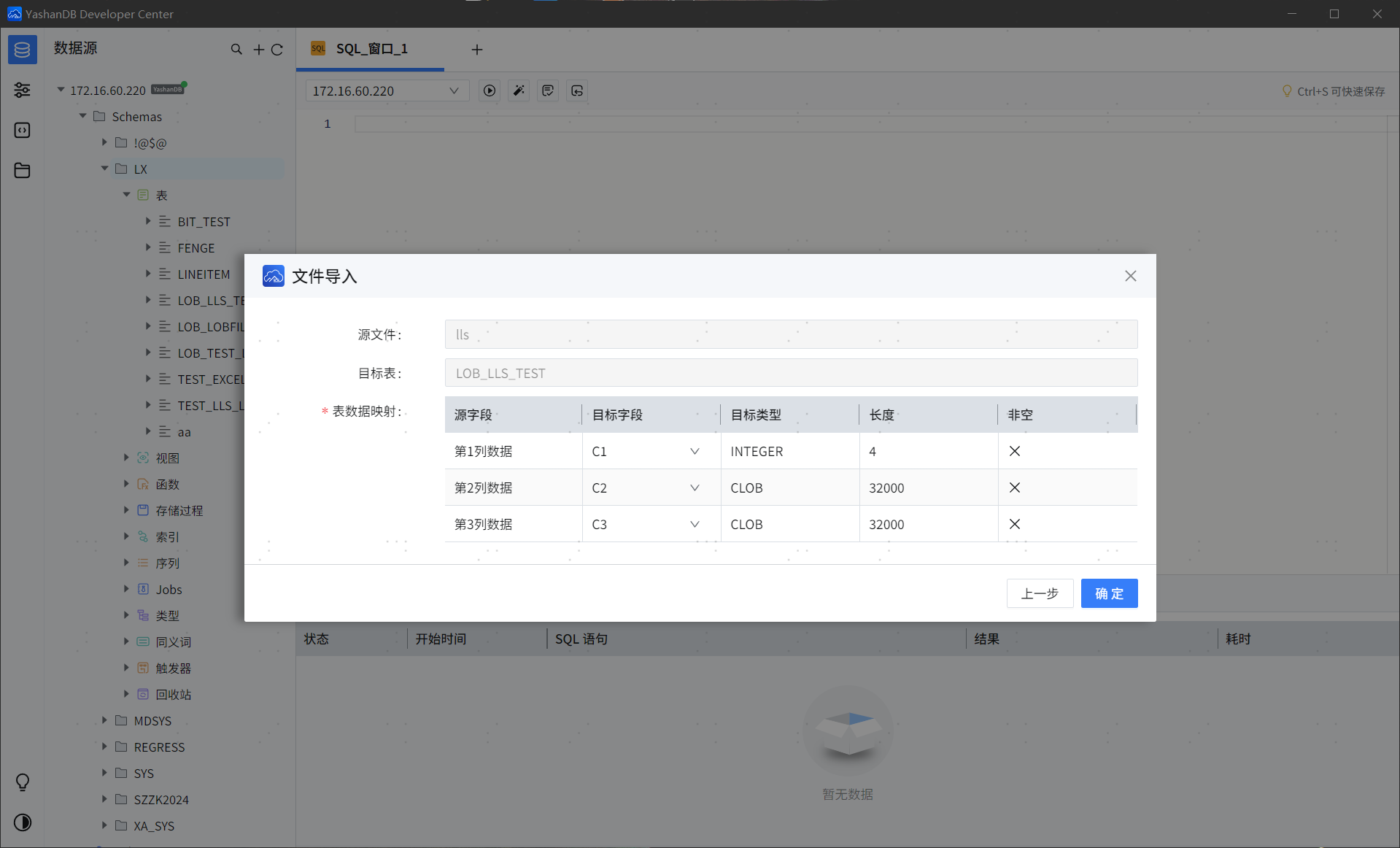Click the 确定 button to confirm import

tap(1108, 593)
